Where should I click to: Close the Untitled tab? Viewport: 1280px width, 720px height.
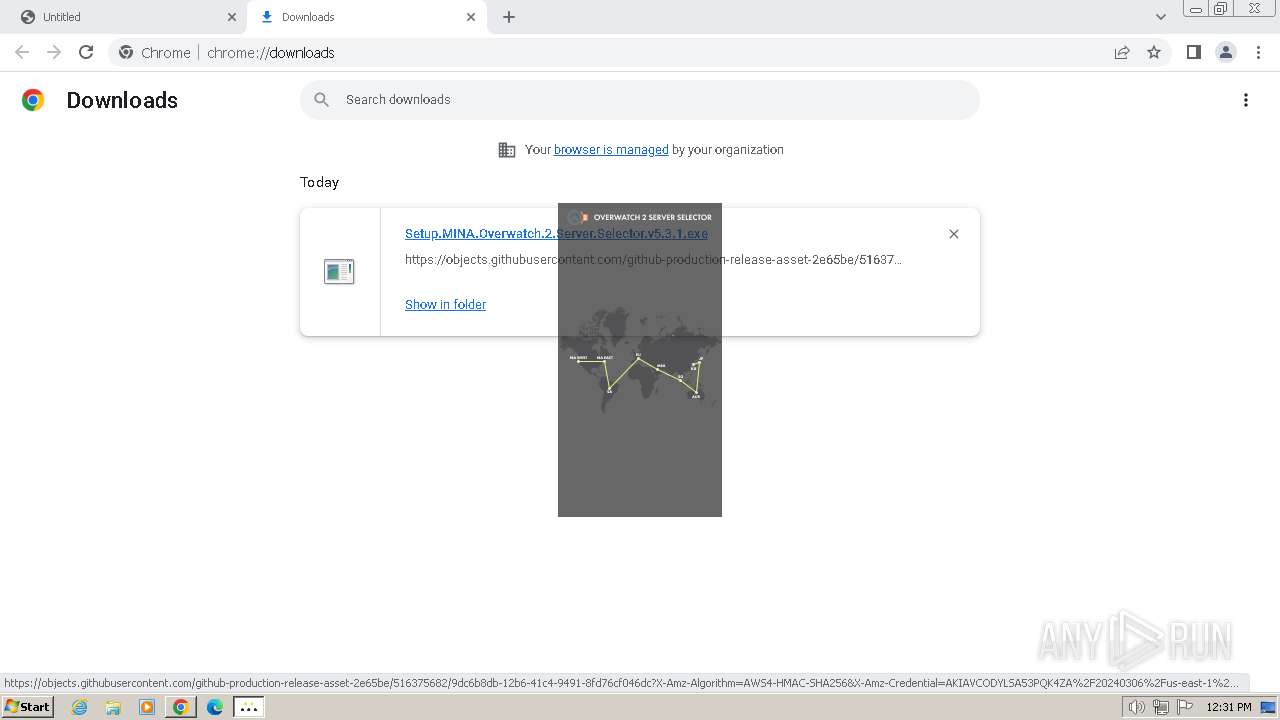click(232, 17)
